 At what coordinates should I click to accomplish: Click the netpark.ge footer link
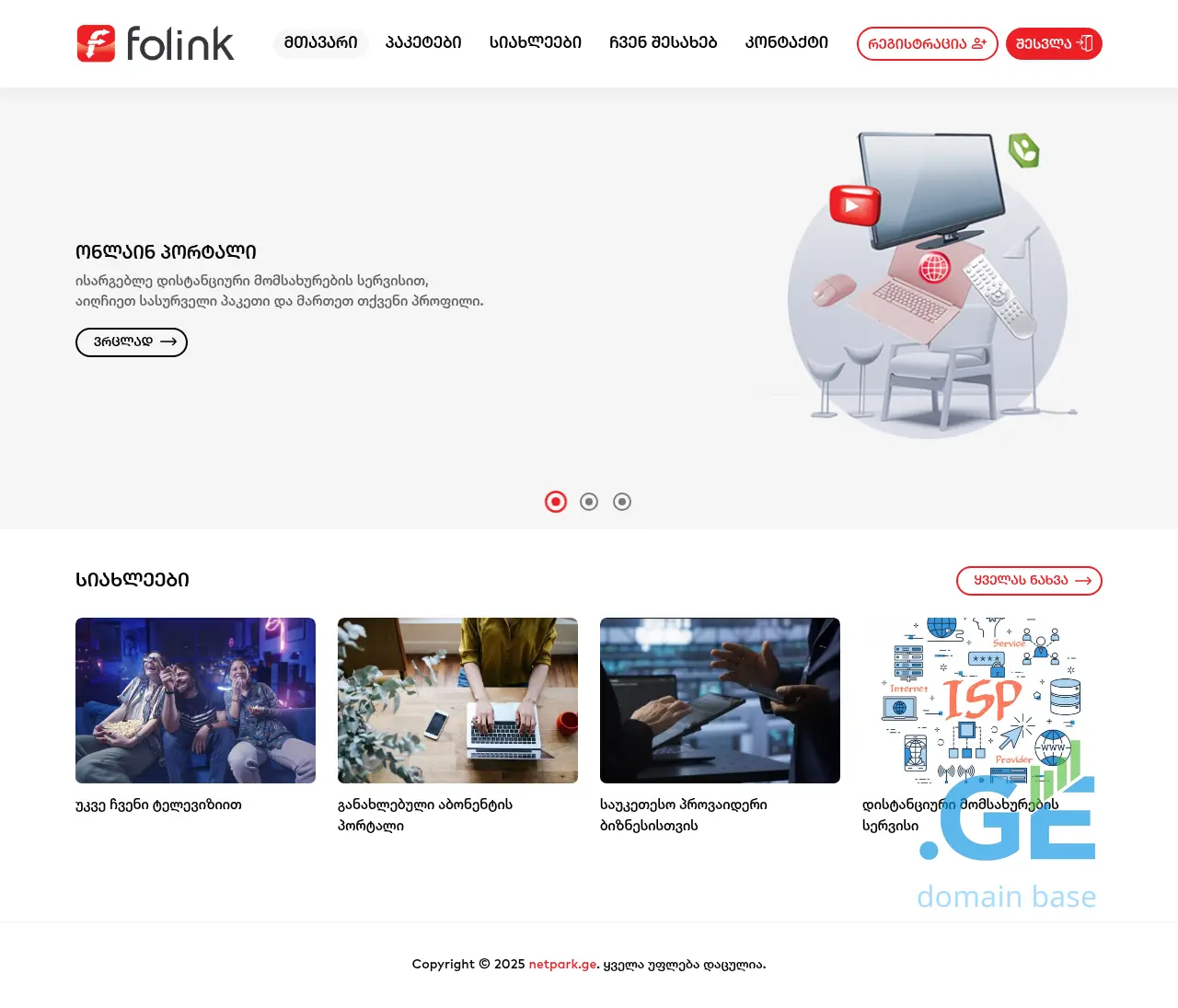(x=563, y=965)
